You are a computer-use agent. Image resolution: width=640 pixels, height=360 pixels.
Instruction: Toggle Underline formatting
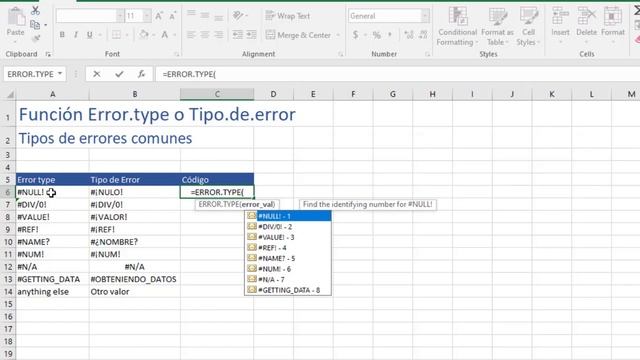coord(89,35)
